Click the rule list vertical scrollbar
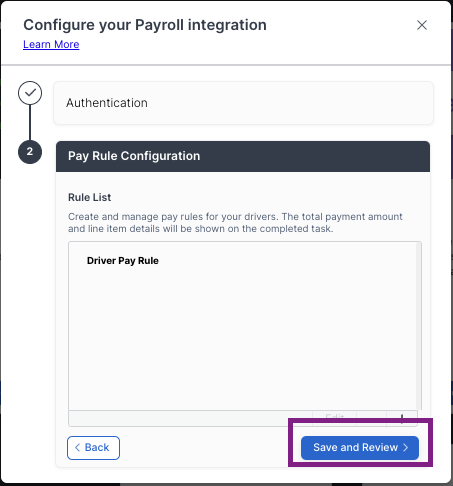 tap(419, 326)
